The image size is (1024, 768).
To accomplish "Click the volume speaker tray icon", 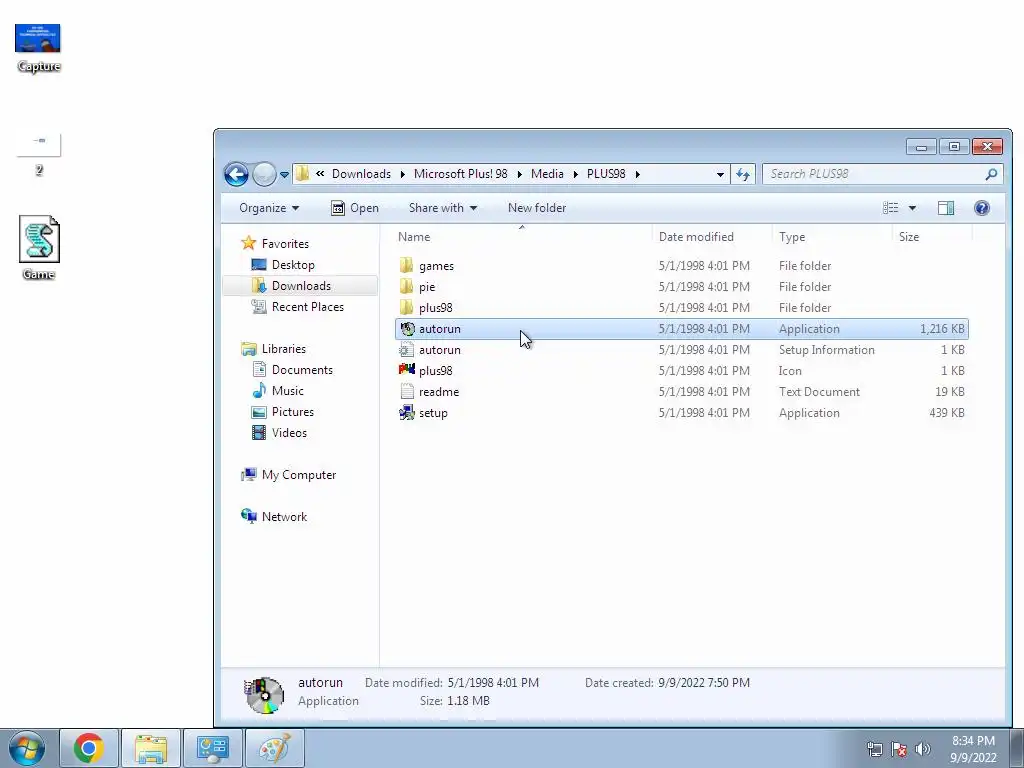I will (x=923, y=749).
